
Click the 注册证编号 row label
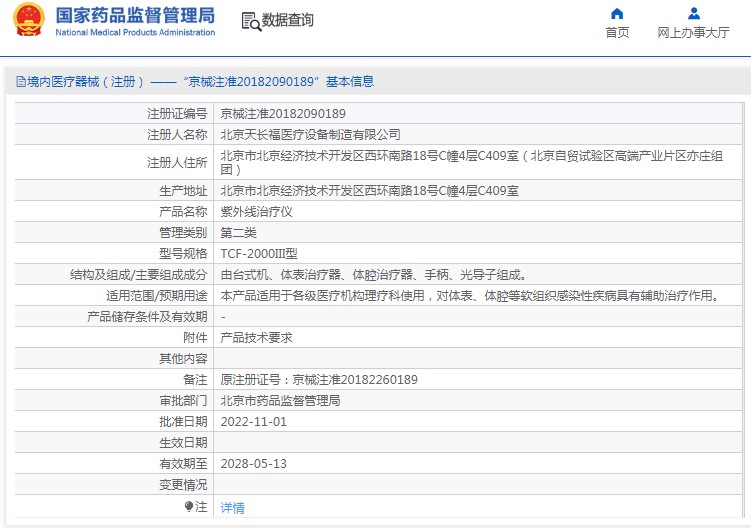coord(177,114)
